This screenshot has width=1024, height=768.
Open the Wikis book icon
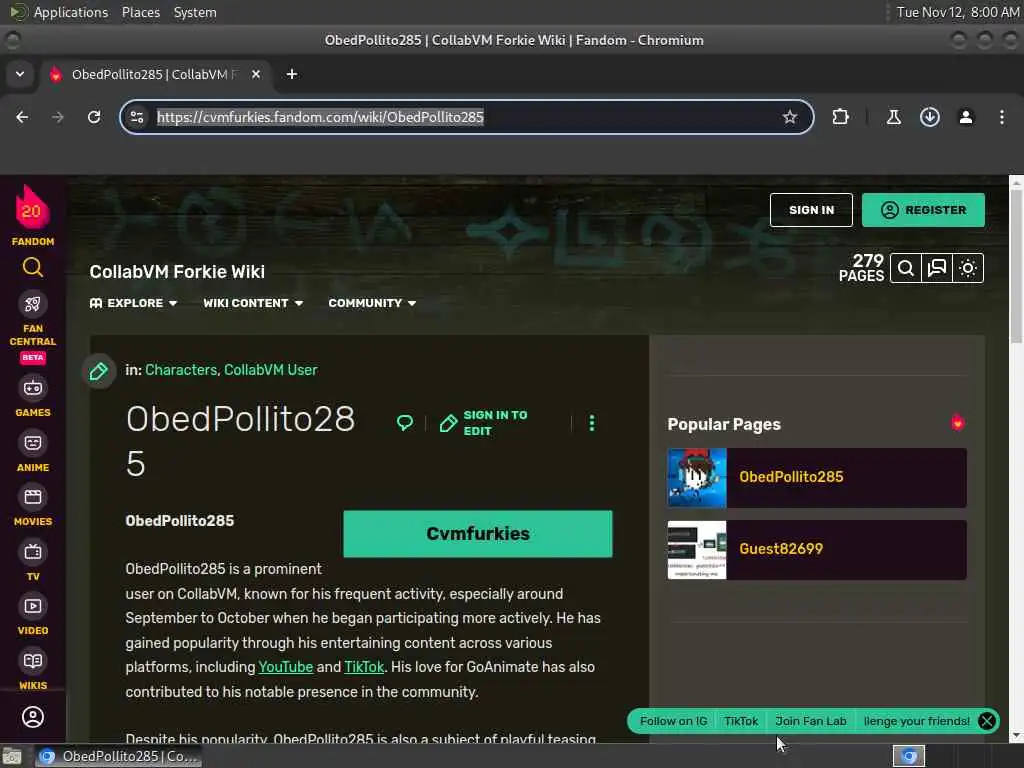pos(33,661)
